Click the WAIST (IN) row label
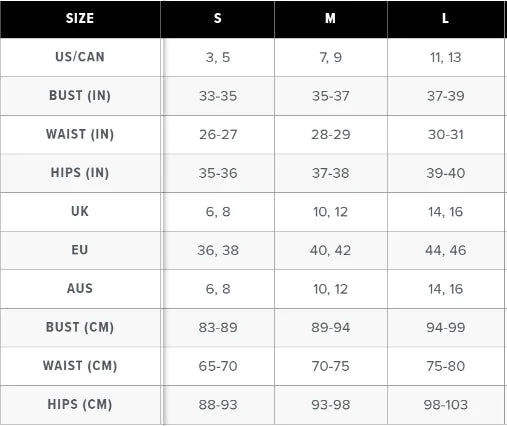The image size is (507, 426). pyautogui.click(x=80, y=134)
